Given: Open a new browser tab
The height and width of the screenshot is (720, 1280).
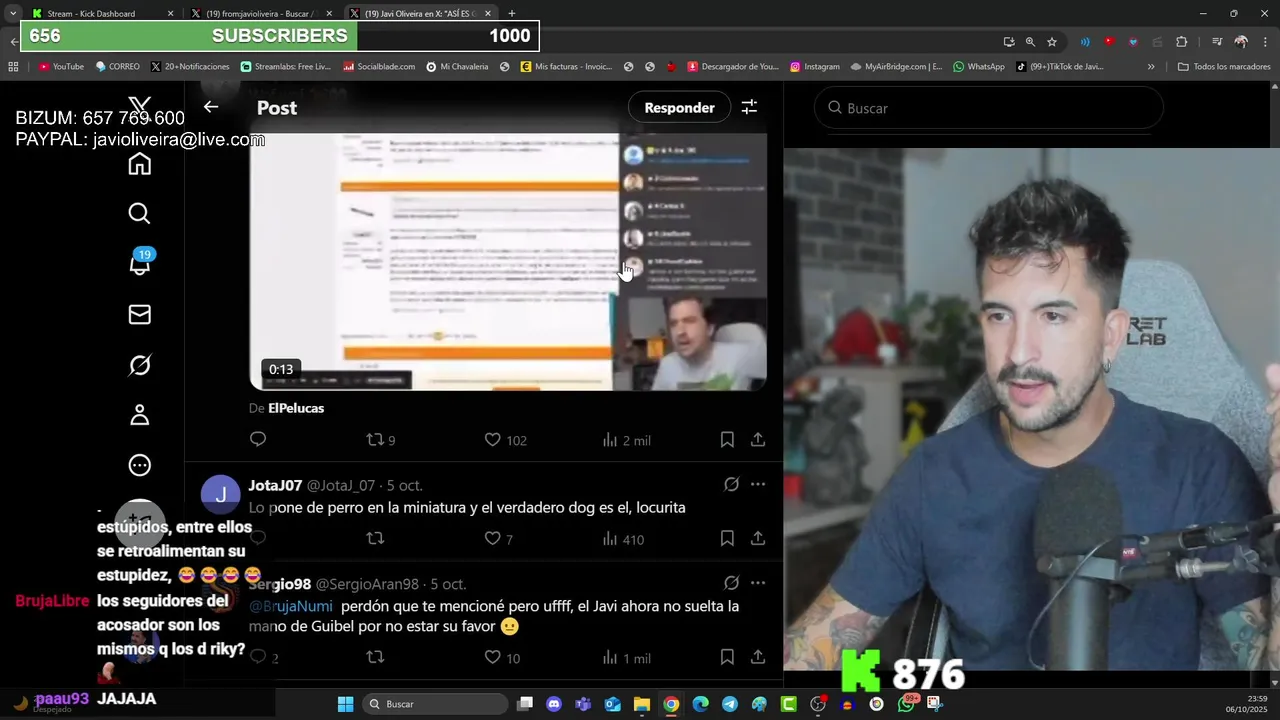Looking at the screenshot, I should click(512, 14).
